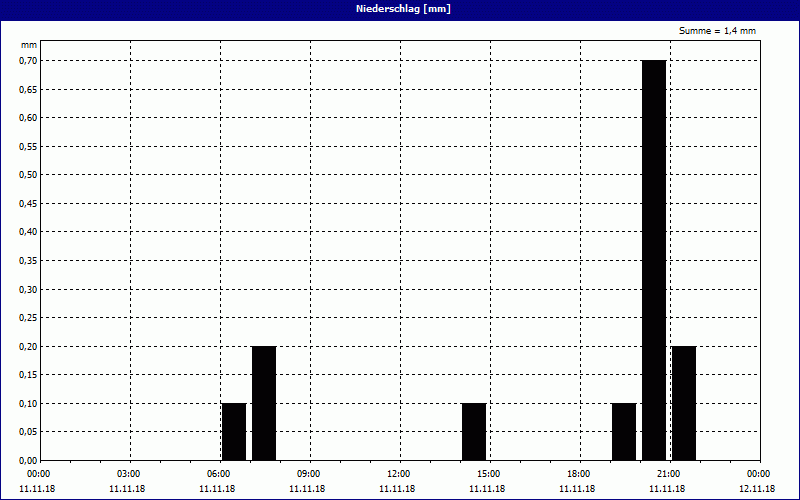800x500 pixels.
Task: Click the 12:00 time axis label
Action: [x=398, y=473]
